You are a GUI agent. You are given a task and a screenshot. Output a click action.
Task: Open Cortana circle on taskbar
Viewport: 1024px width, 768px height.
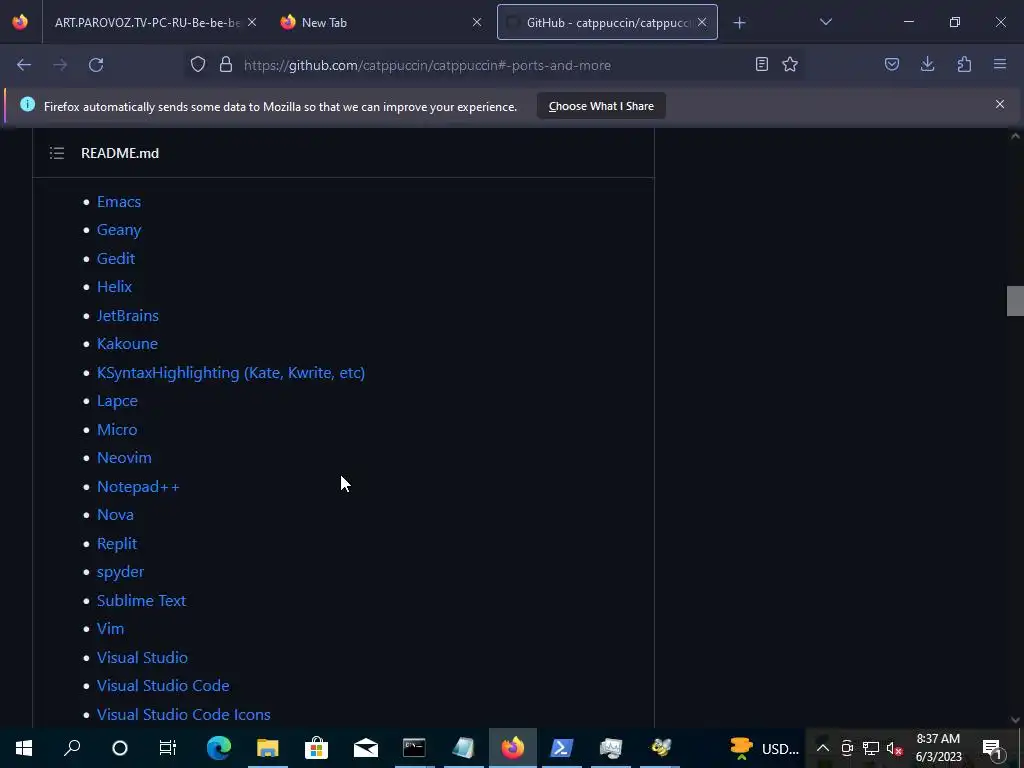pyautogui.click(x=120, y=748)
